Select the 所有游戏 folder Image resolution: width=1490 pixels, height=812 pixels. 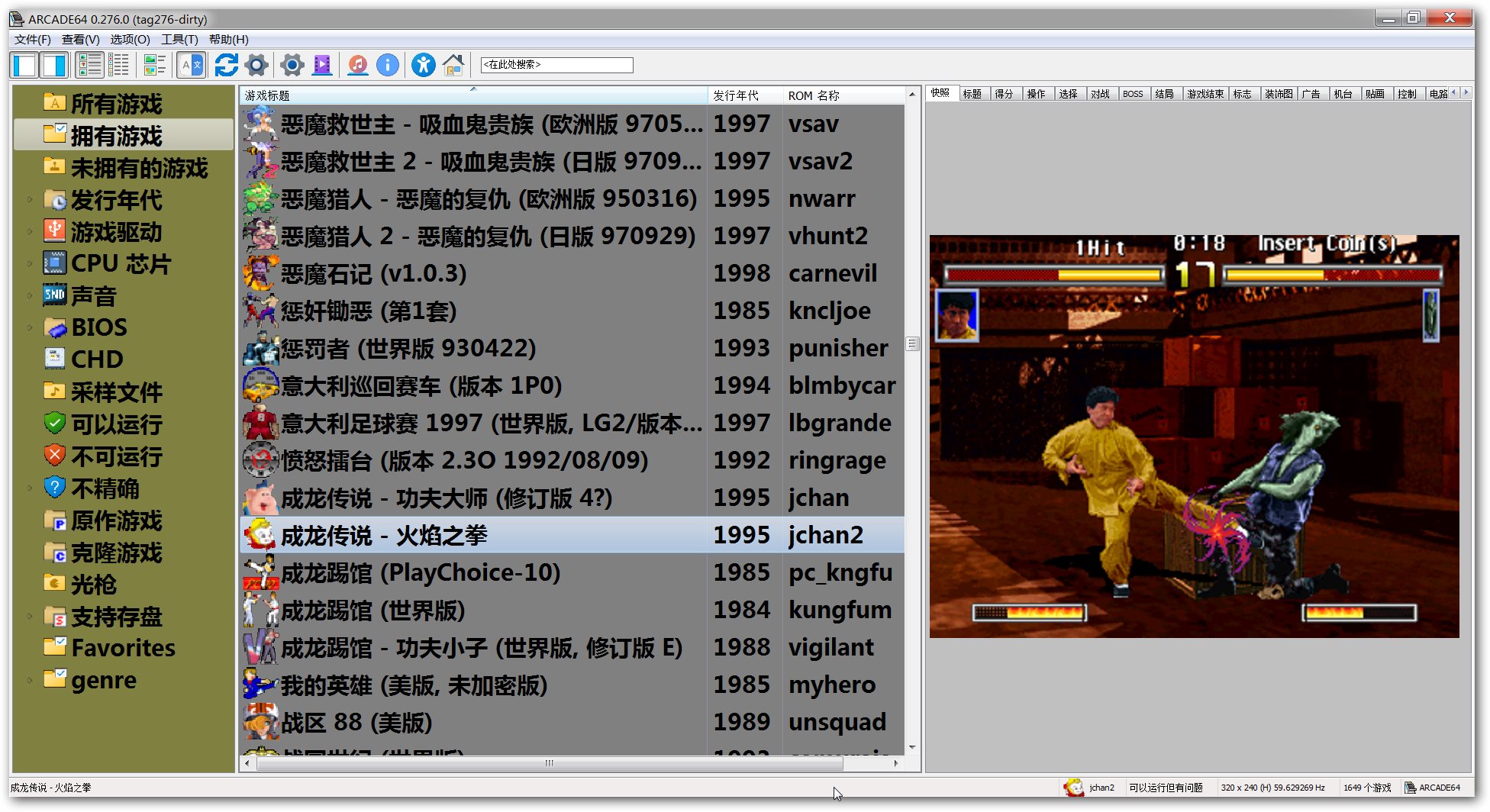pyautogui.click(x=116, y=104)
